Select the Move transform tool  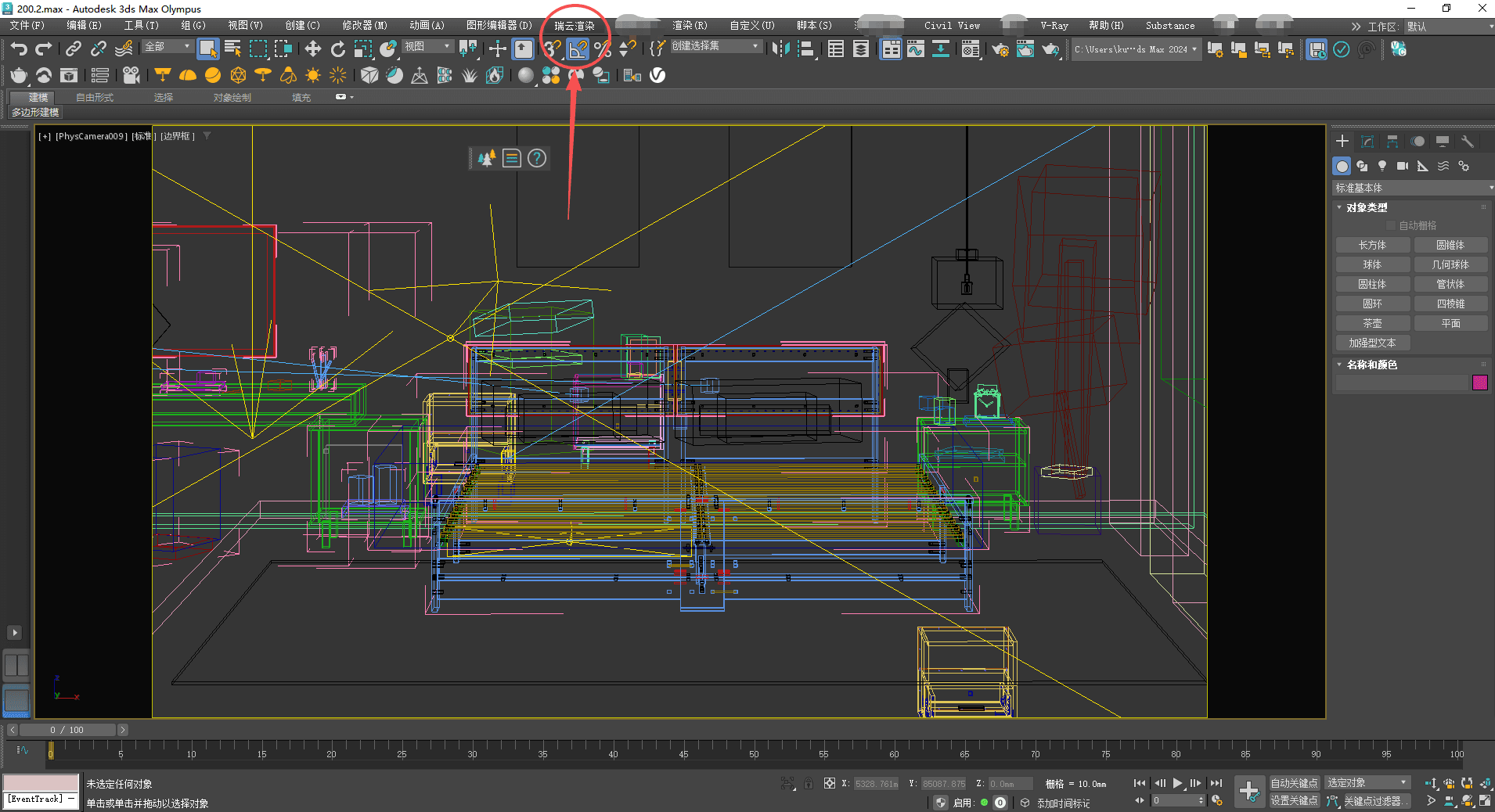[313, 49]
